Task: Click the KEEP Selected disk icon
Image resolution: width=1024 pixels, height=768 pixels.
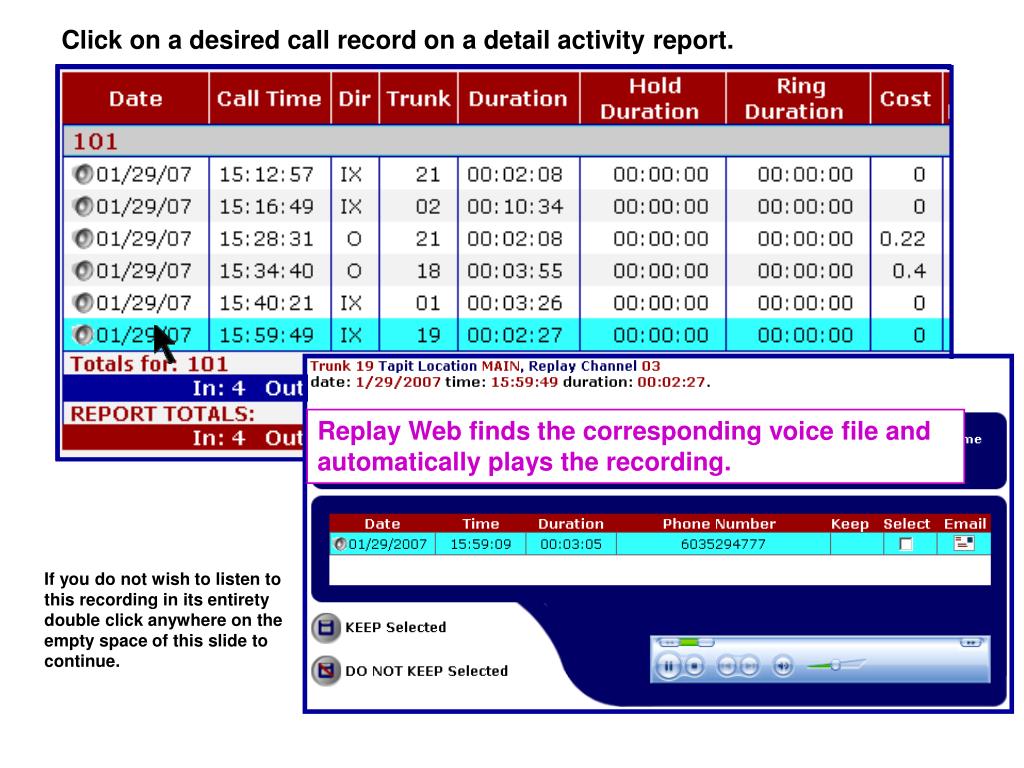Action: (x=324, y=628)
